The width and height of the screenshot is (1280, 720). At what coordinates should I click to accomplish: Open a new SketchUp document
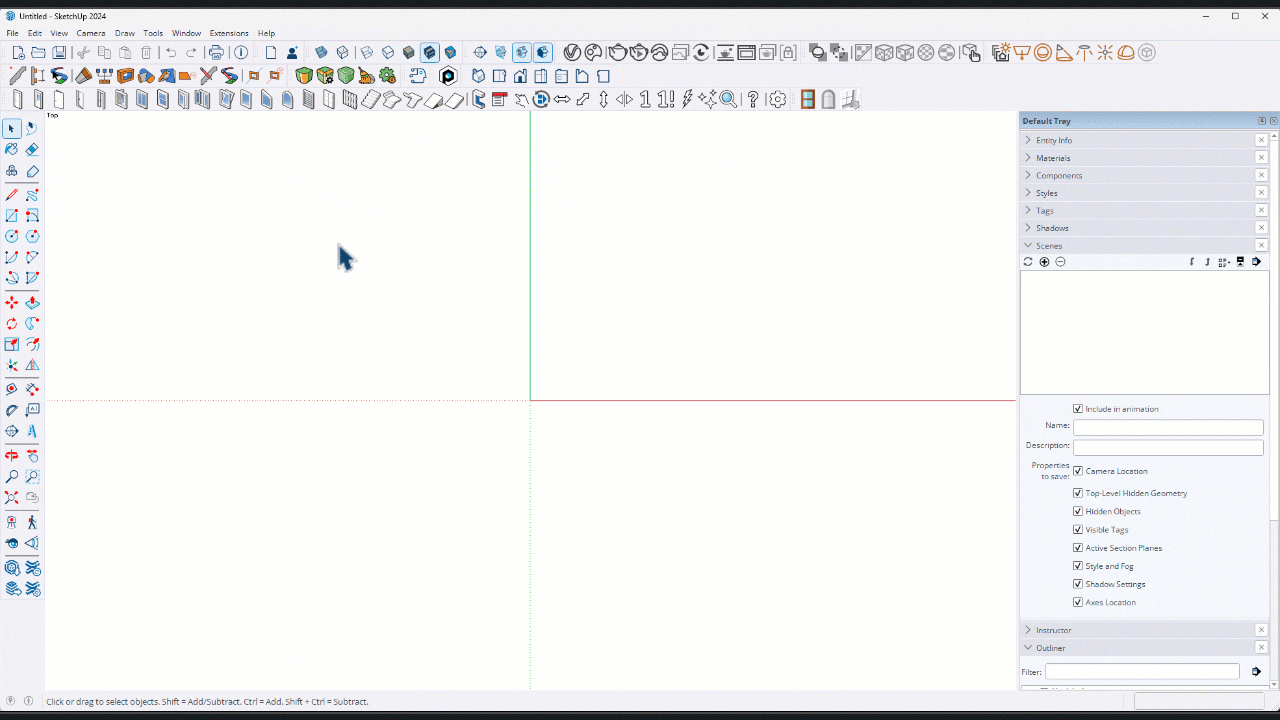coord(17,52)
